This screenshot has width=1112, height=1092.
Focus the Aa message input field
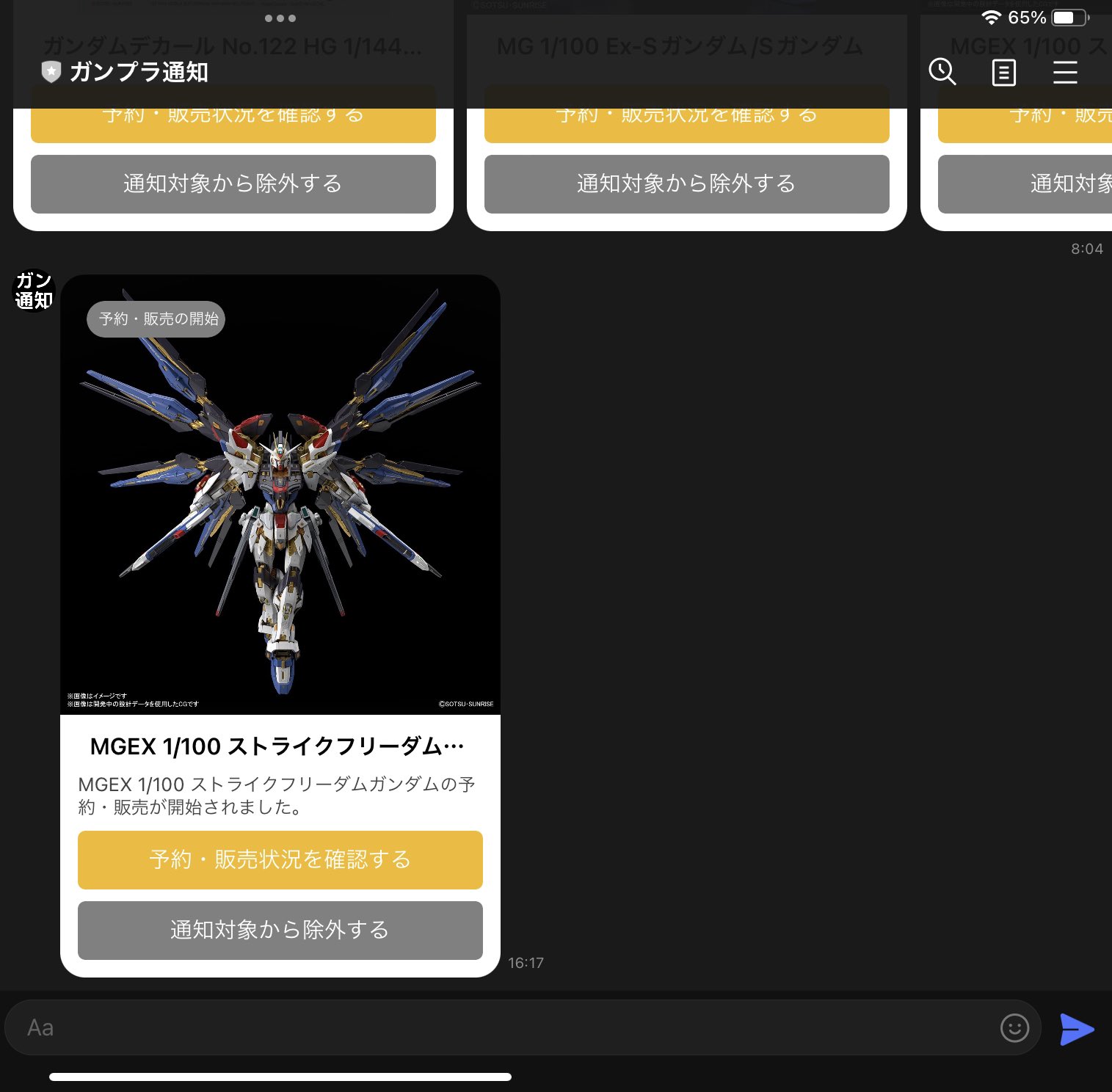tap(523, 1027)
